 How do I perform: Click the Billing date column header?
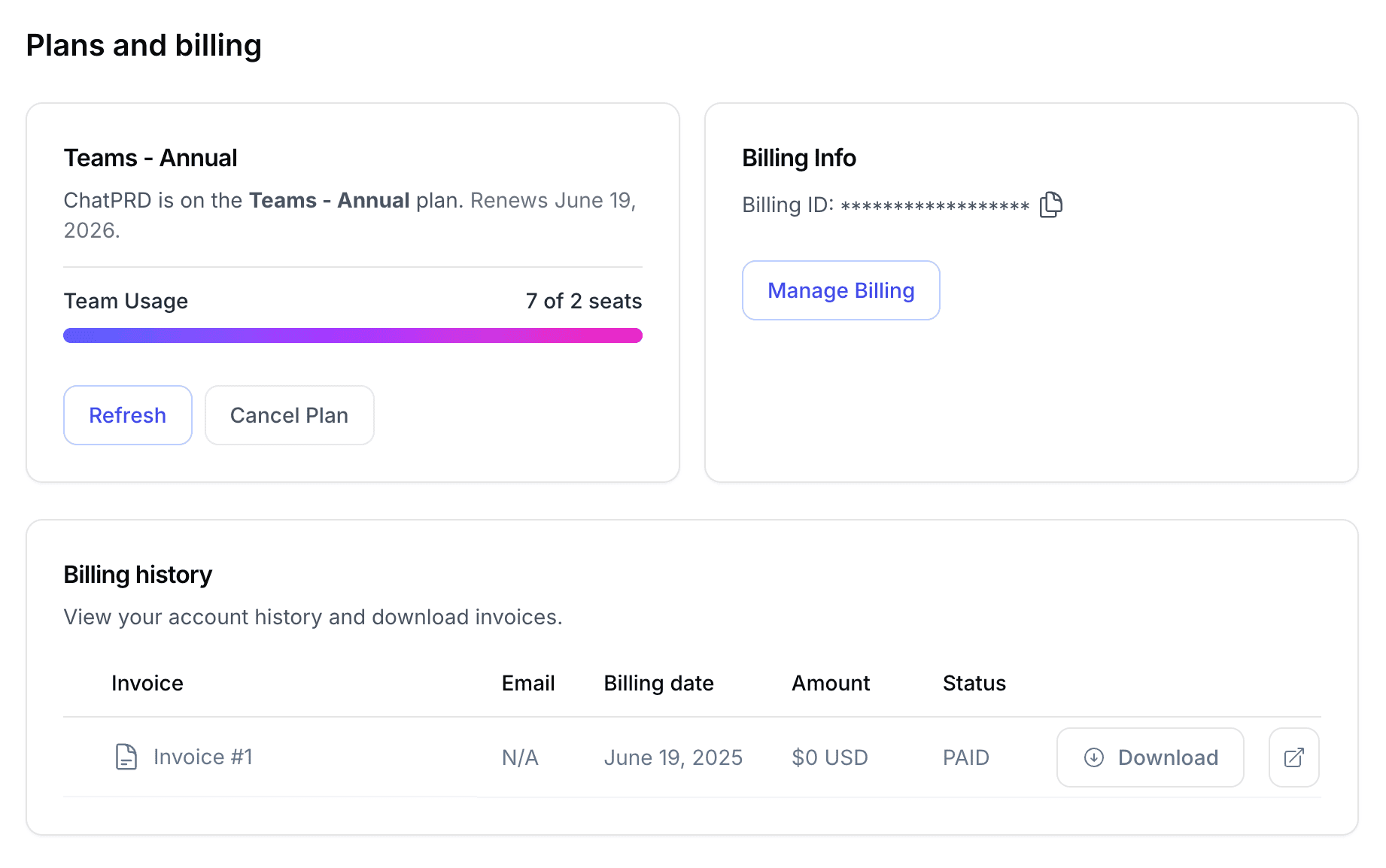[x=658, y=683]
